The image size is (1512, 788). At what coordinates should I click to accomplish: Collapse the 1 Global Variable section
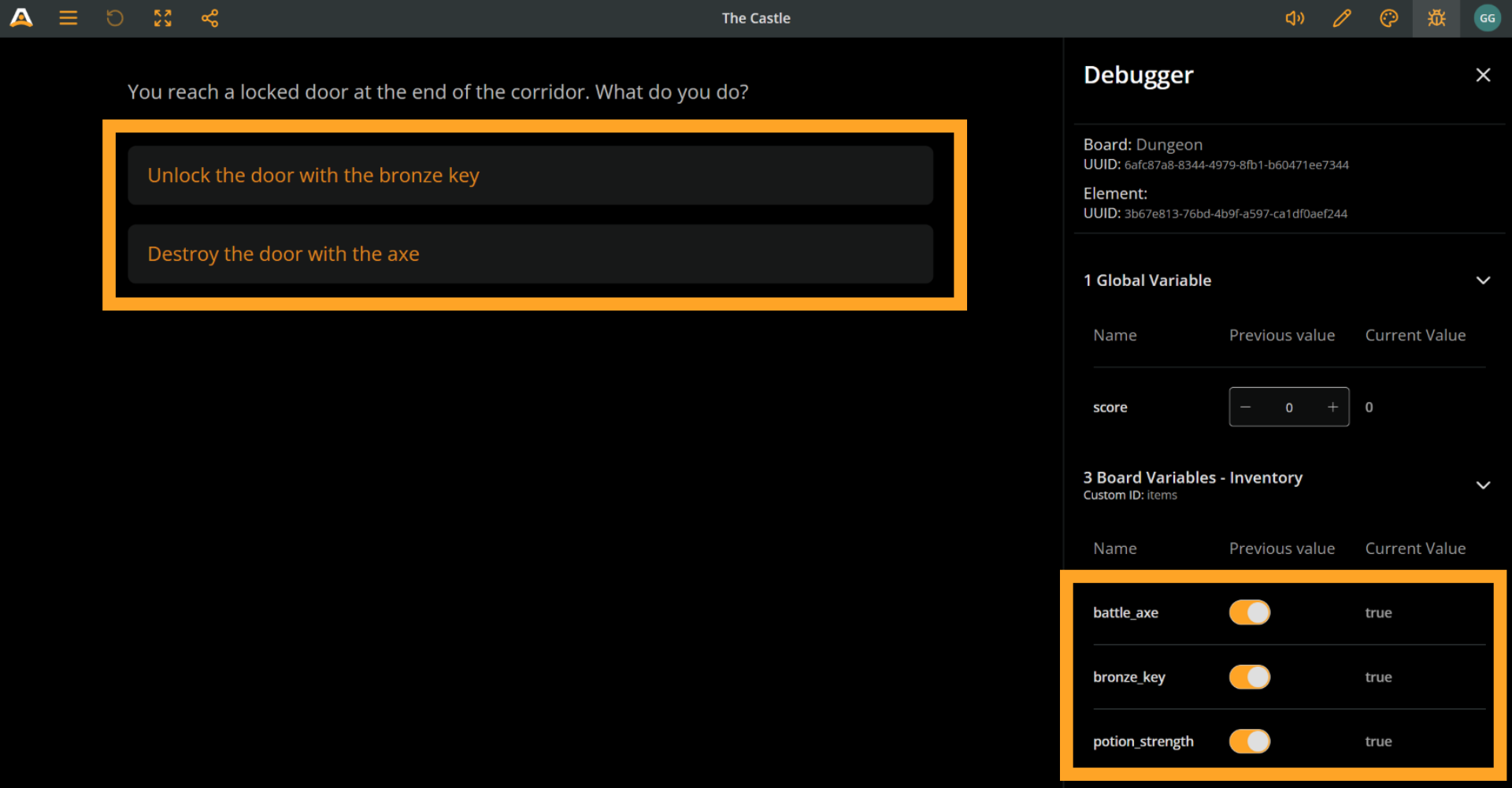click(1483, 281)
